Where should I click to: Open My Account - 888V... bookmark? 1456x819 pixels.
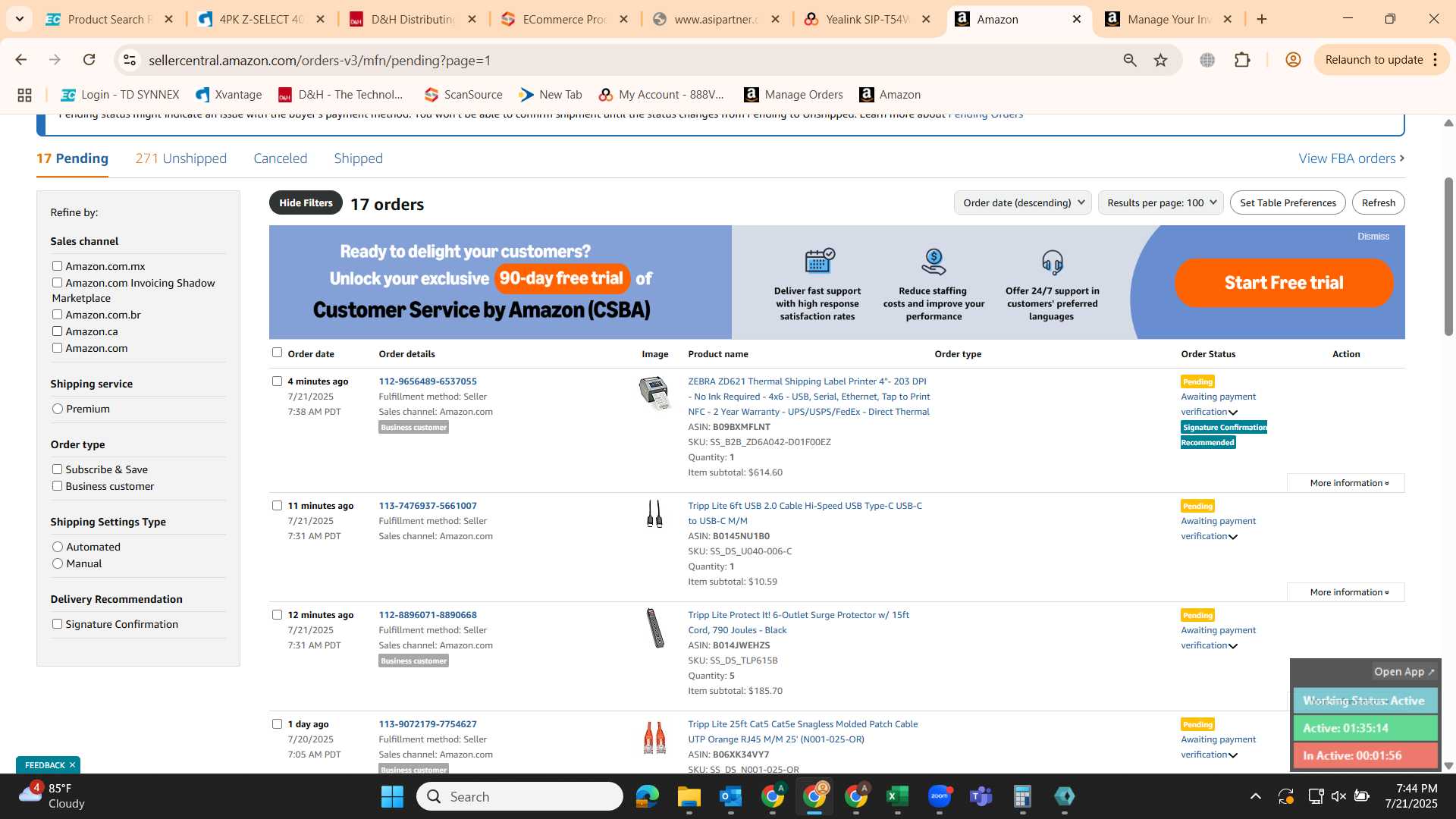point(662,95)
